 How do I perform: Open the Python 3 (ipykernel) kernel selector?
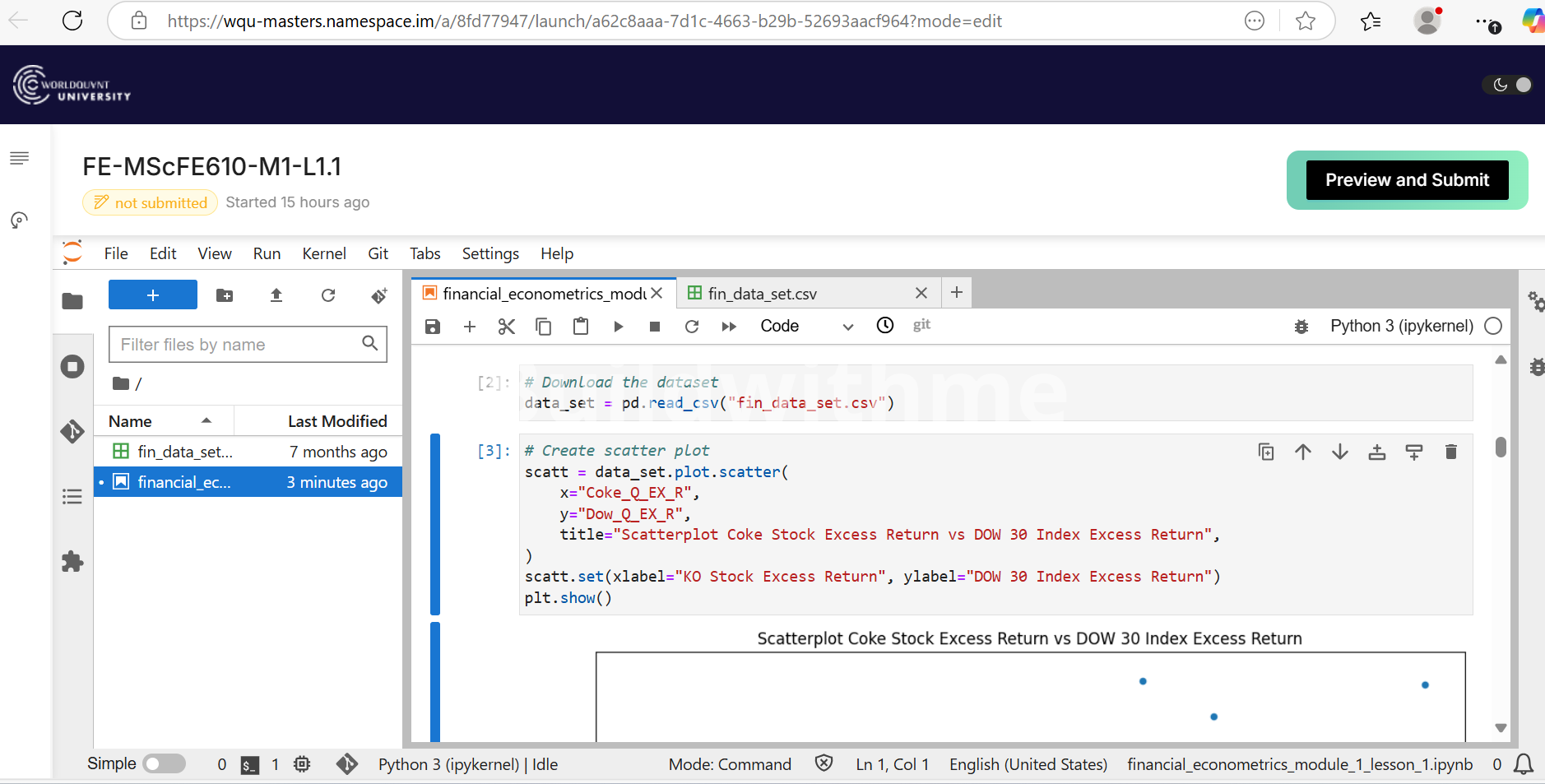point(1401,327)
